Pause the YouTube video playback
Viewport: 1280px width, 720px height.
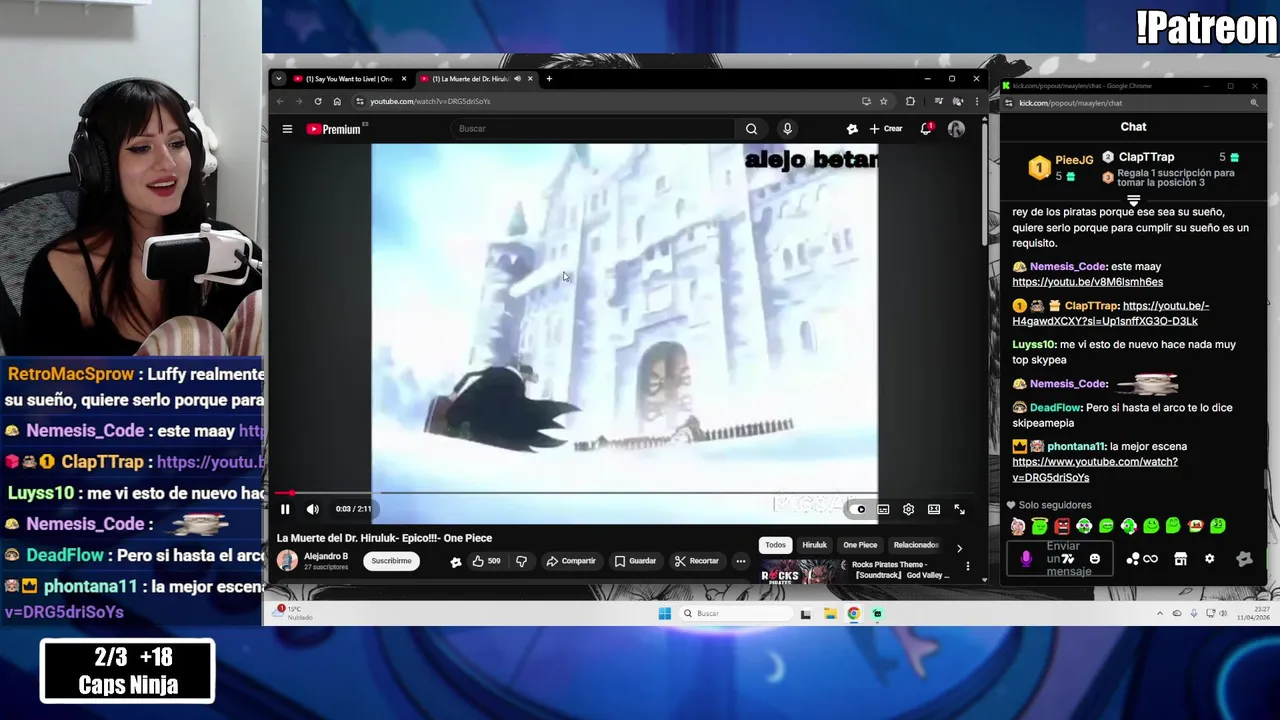pyautogui.click(x=285, y=509)
